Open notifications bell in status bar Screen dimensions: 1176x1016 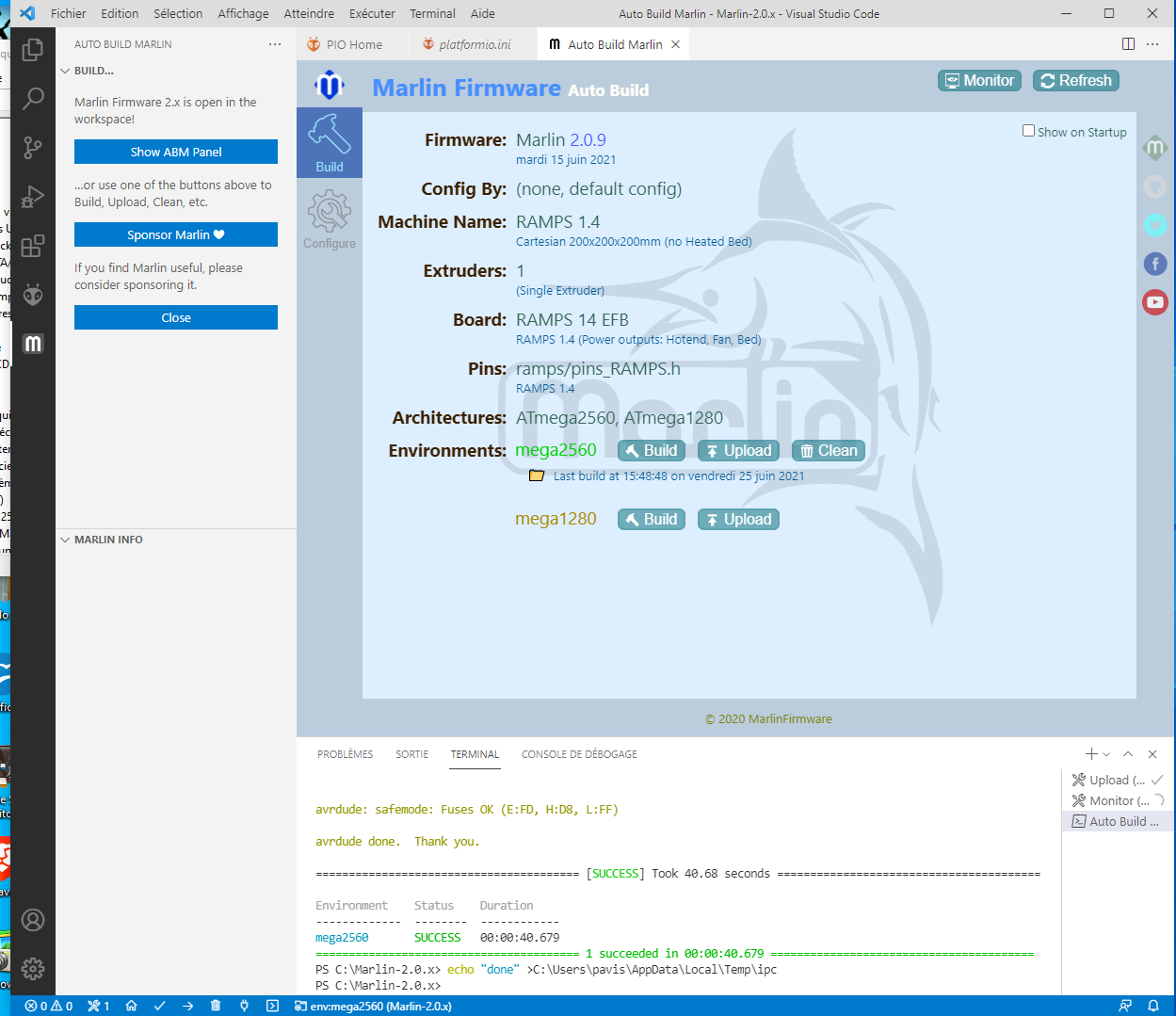(1153, 1006)
